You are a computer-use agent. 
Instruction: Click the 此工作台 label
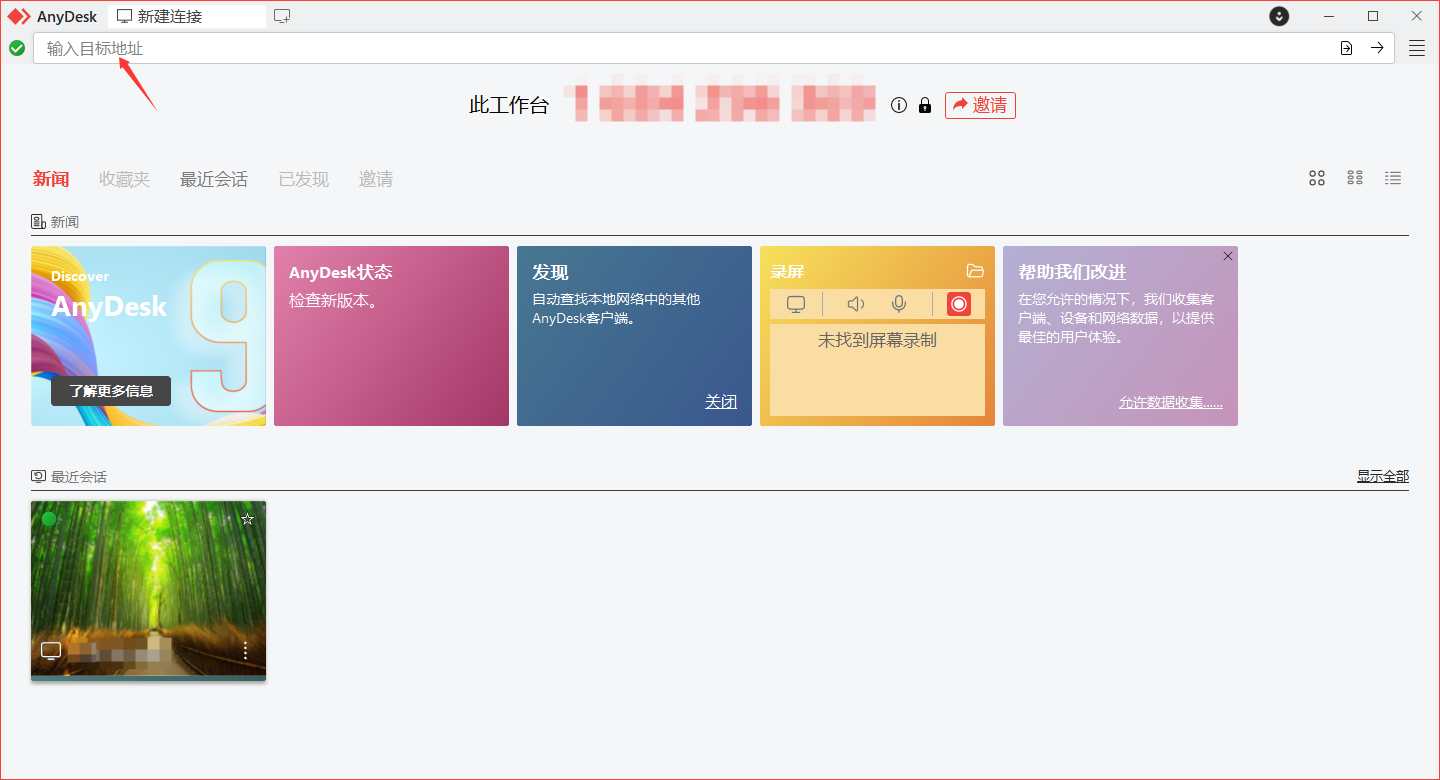point(509,105)
